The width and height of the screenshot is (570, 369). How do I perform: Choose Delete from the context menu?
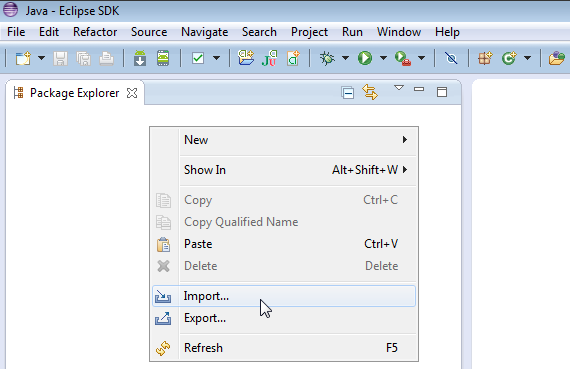[x=284, y=266]
